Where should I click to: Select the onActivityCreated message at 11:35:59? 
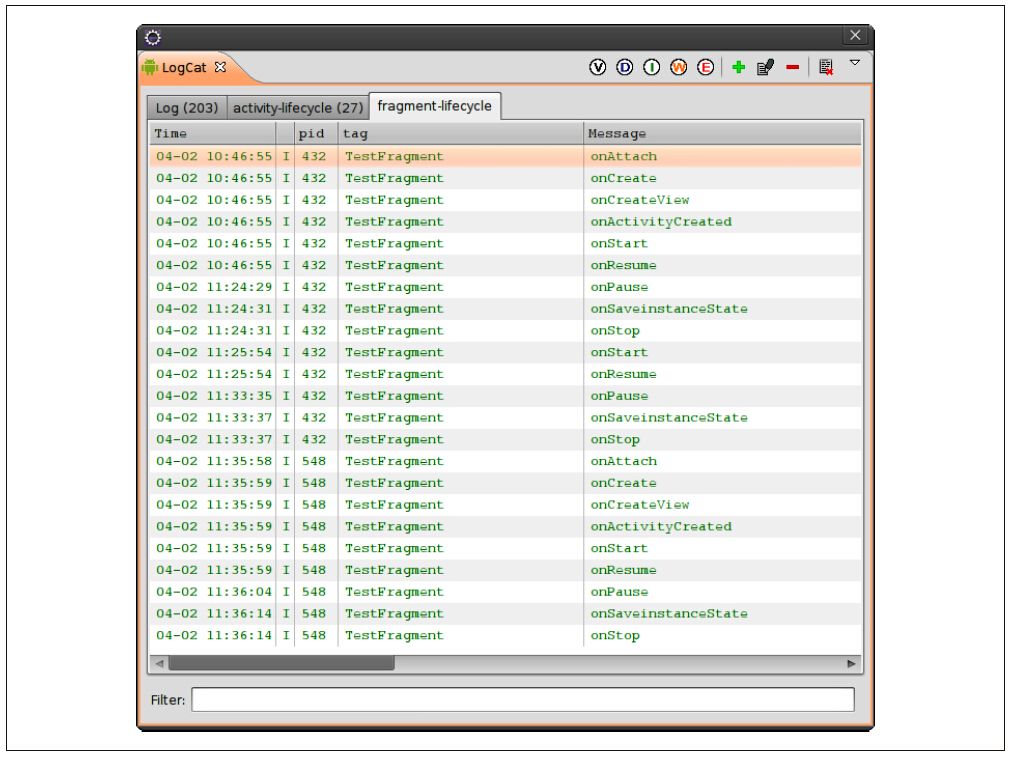pos(661,526)
